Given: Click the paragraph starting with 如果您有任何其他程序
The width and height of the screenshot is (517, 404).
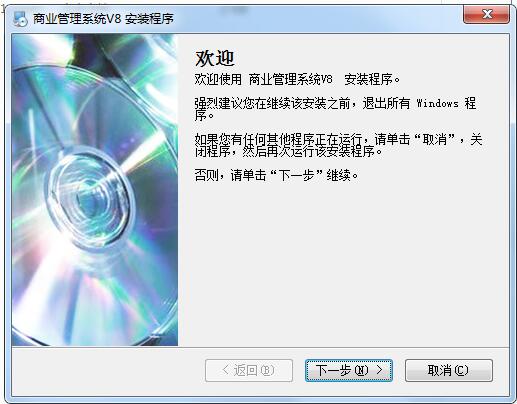Looking at the screenshot, I should [x=338, y=145].
